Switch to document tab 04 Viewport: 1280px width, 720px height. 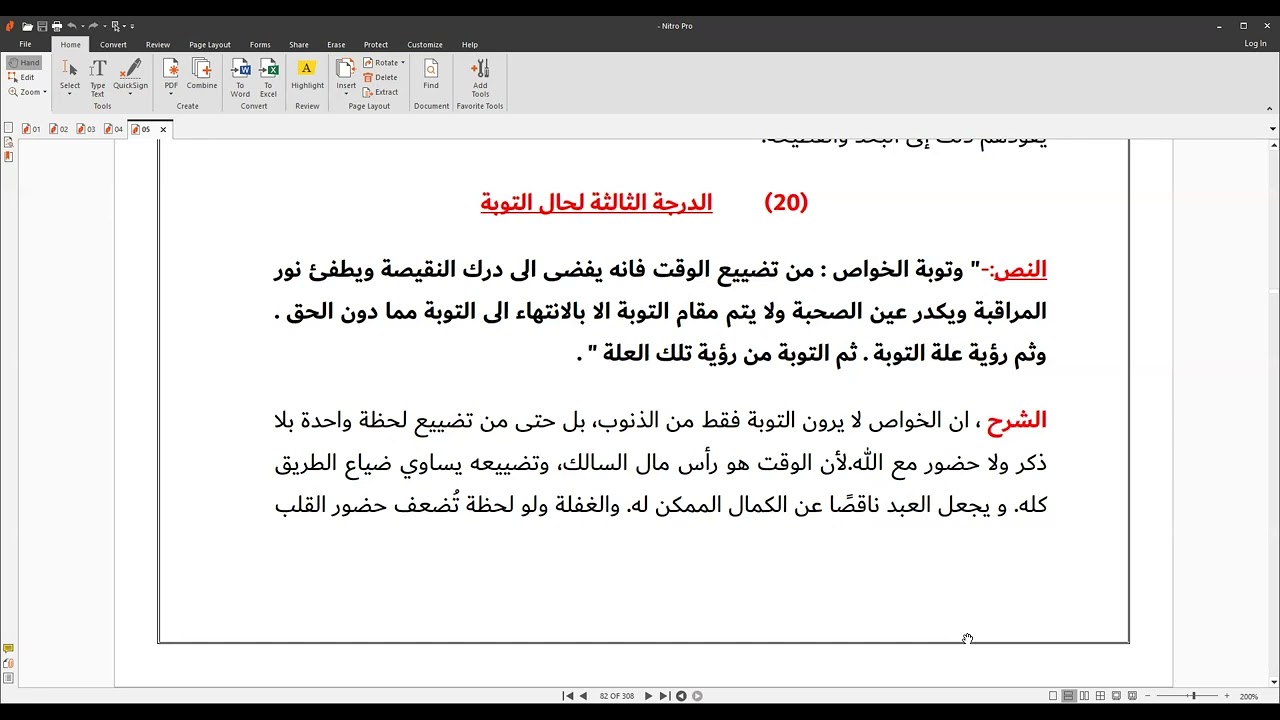112,129
